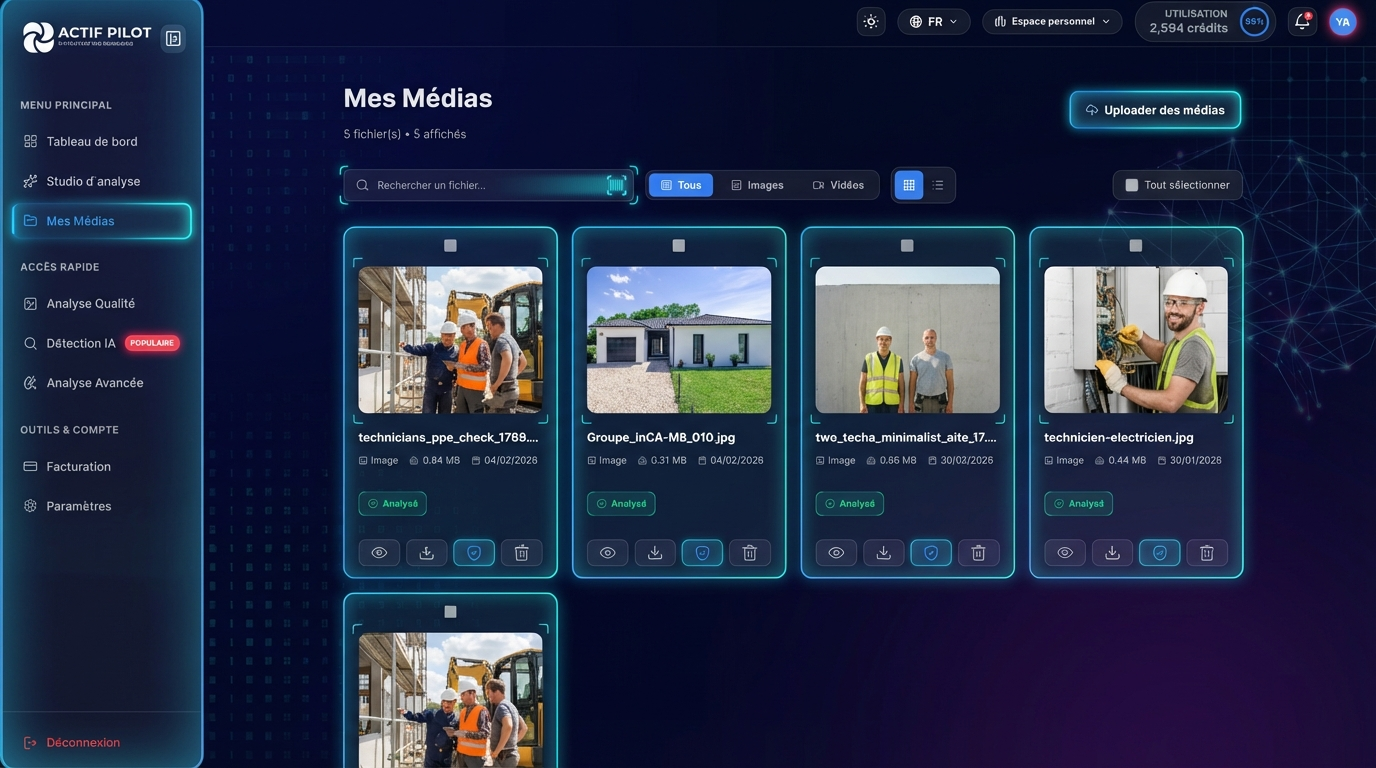This screenshot has width=1376, height=768.
Task: Open notifications bell icon
Action: click(1302, 21)
